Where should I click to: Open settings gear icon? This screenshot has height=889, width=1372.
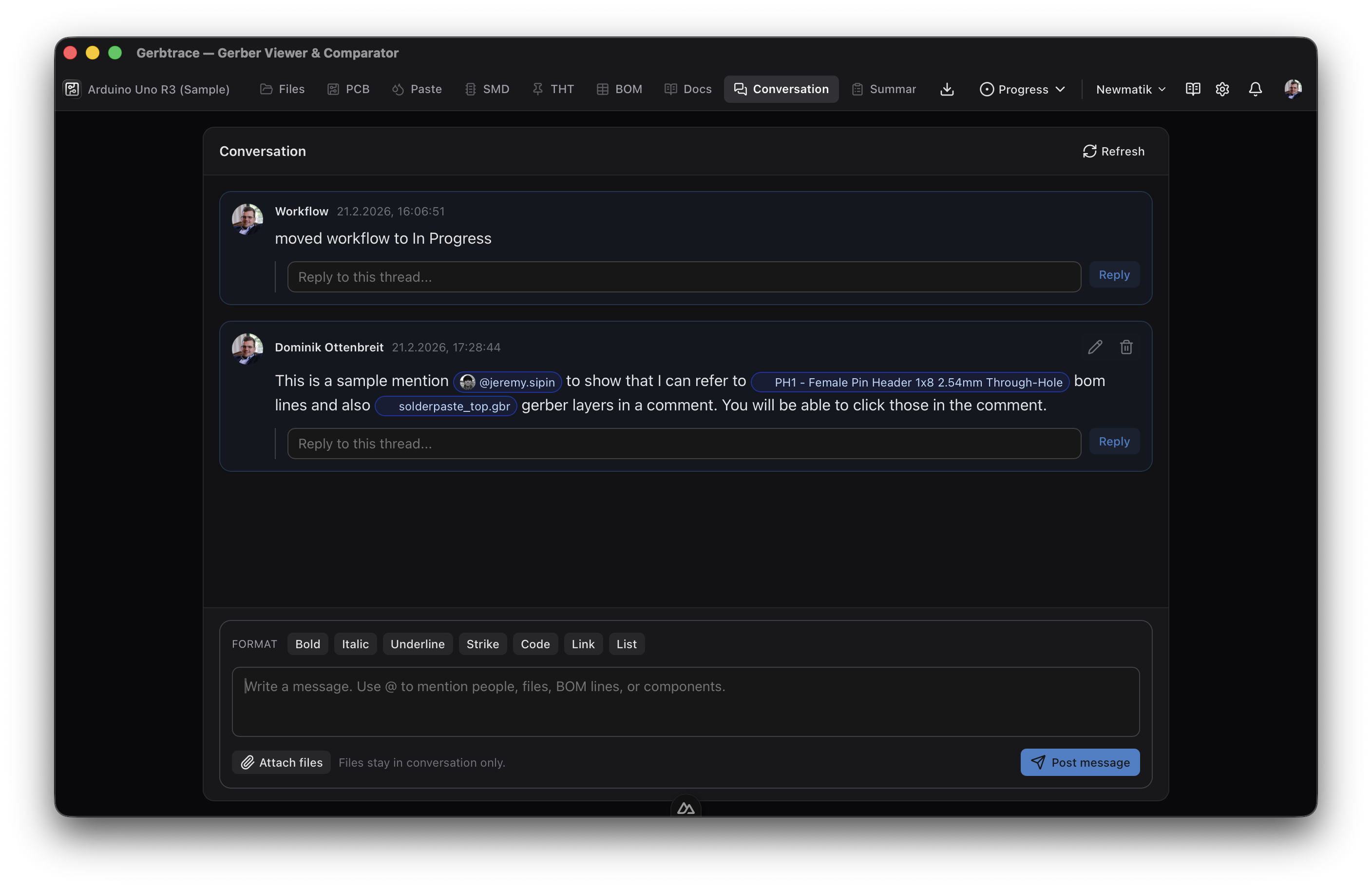point(1222,89)
